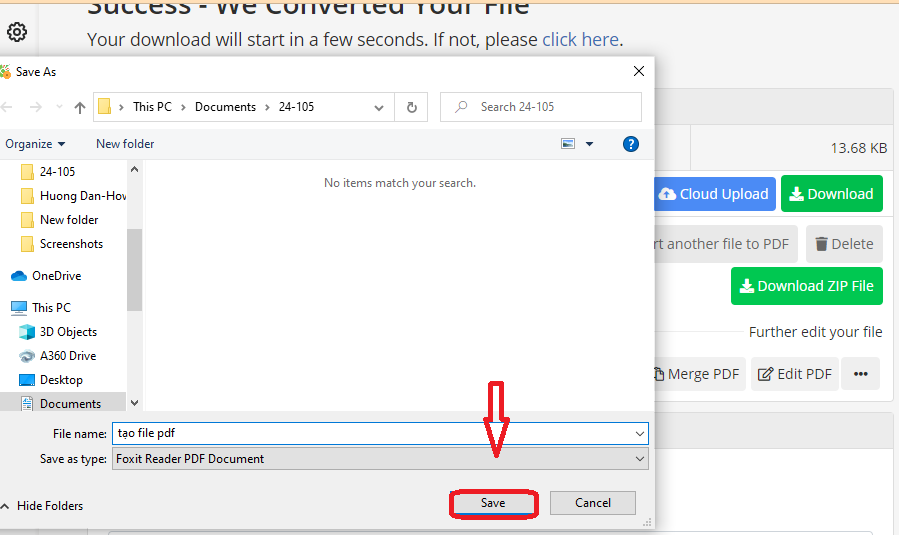Click the cloud icon in Cloud Upload
This screenshot has height=535, width=899.
coord(667,194)
